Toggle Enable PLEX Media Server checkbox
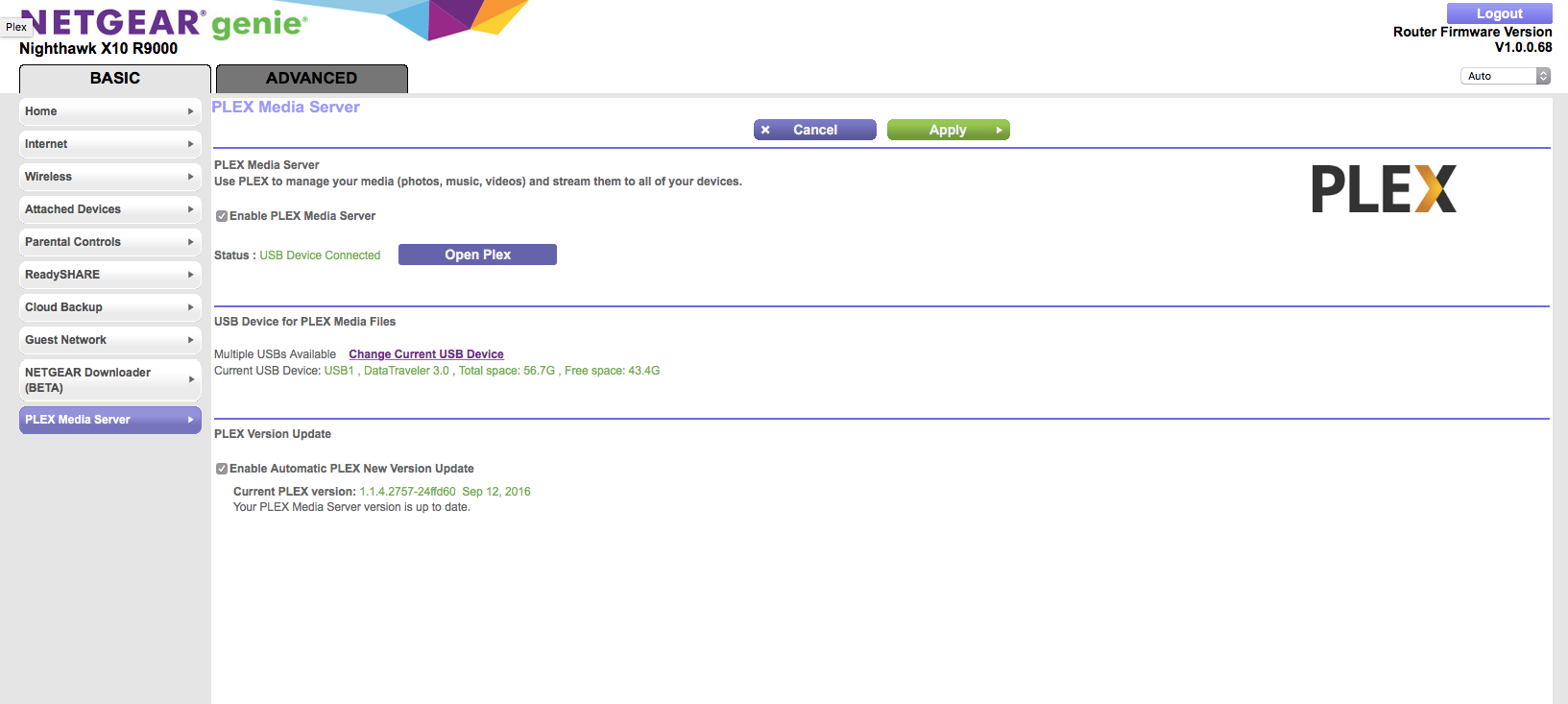 point(222,216)
